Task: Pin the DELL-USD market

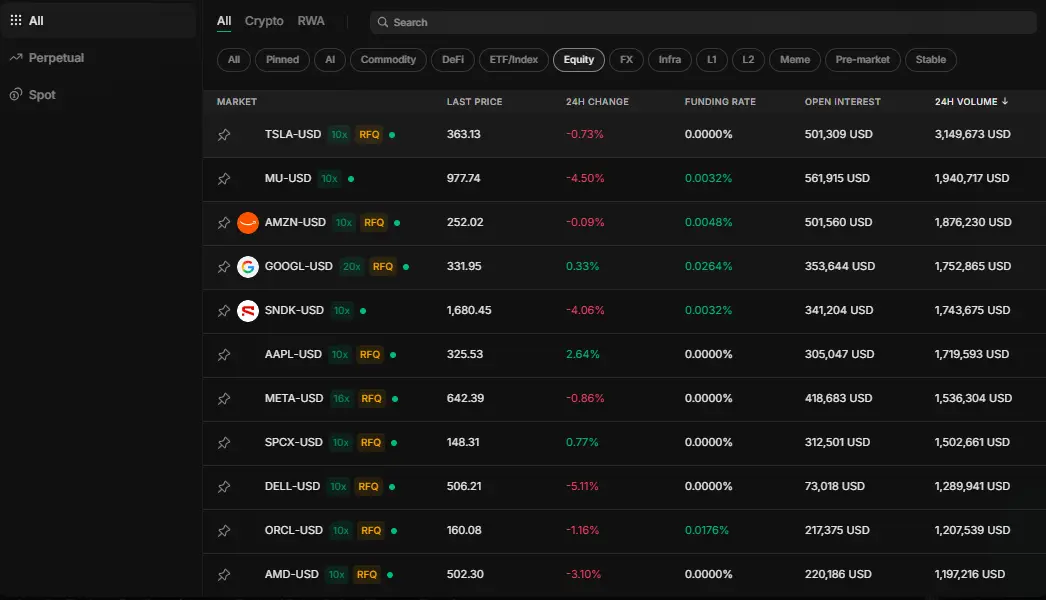Action: [224, 487]
